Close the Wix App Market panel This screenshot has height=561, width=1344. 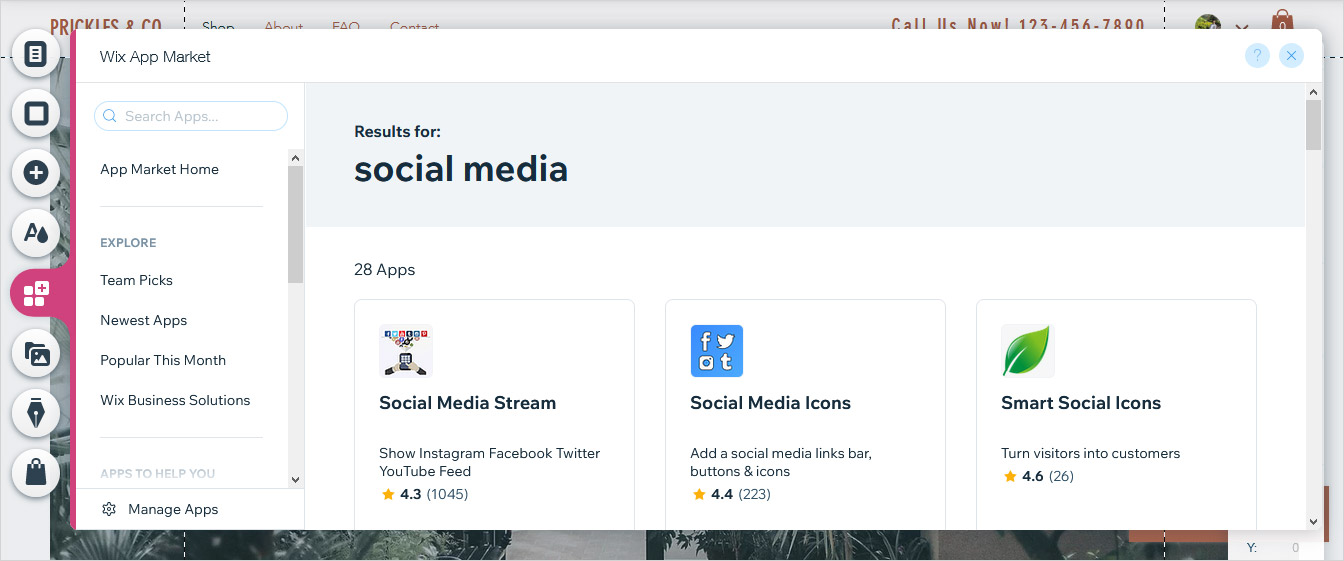coord(1291,56)
